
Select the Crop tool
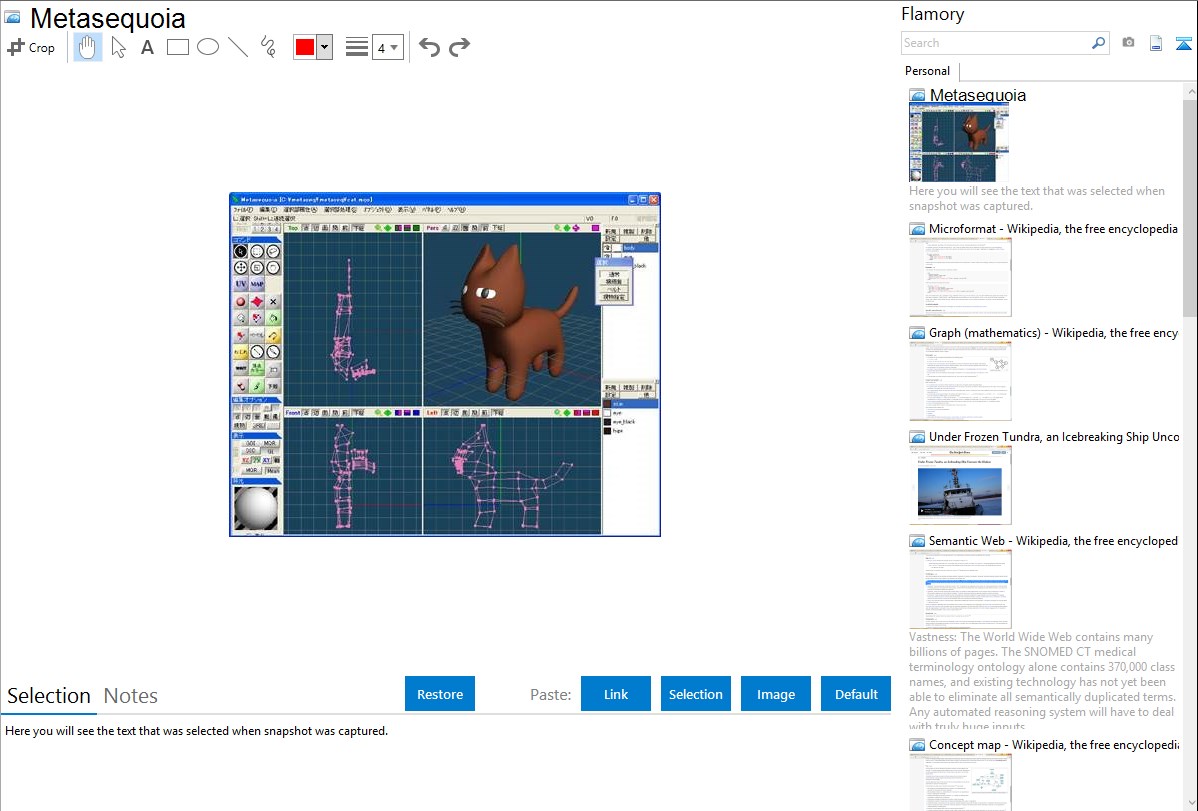tap(31, 47)
